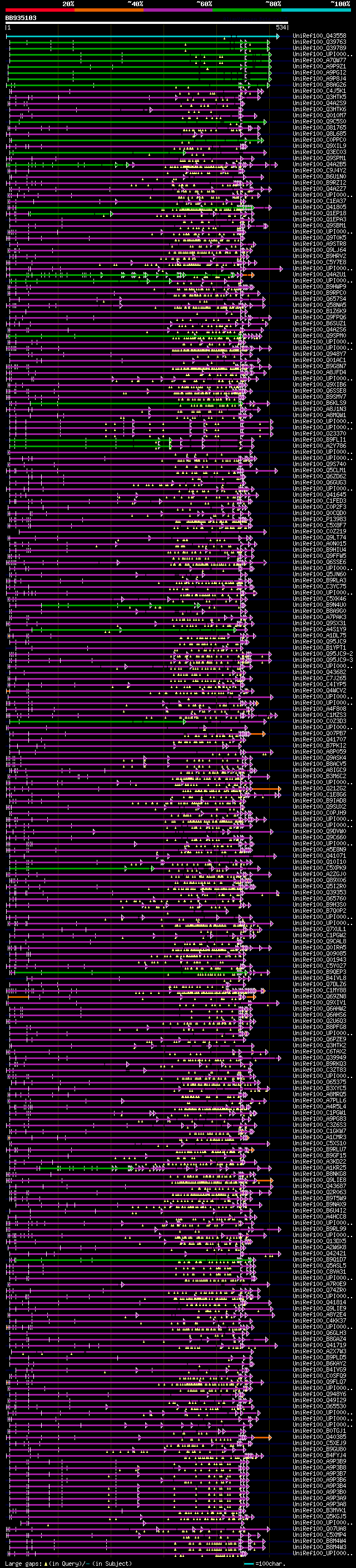Select UniRef100_Q01QM7 label
Image resolution: width=356 pixels, height=1568 pixels.
[319, 116]
